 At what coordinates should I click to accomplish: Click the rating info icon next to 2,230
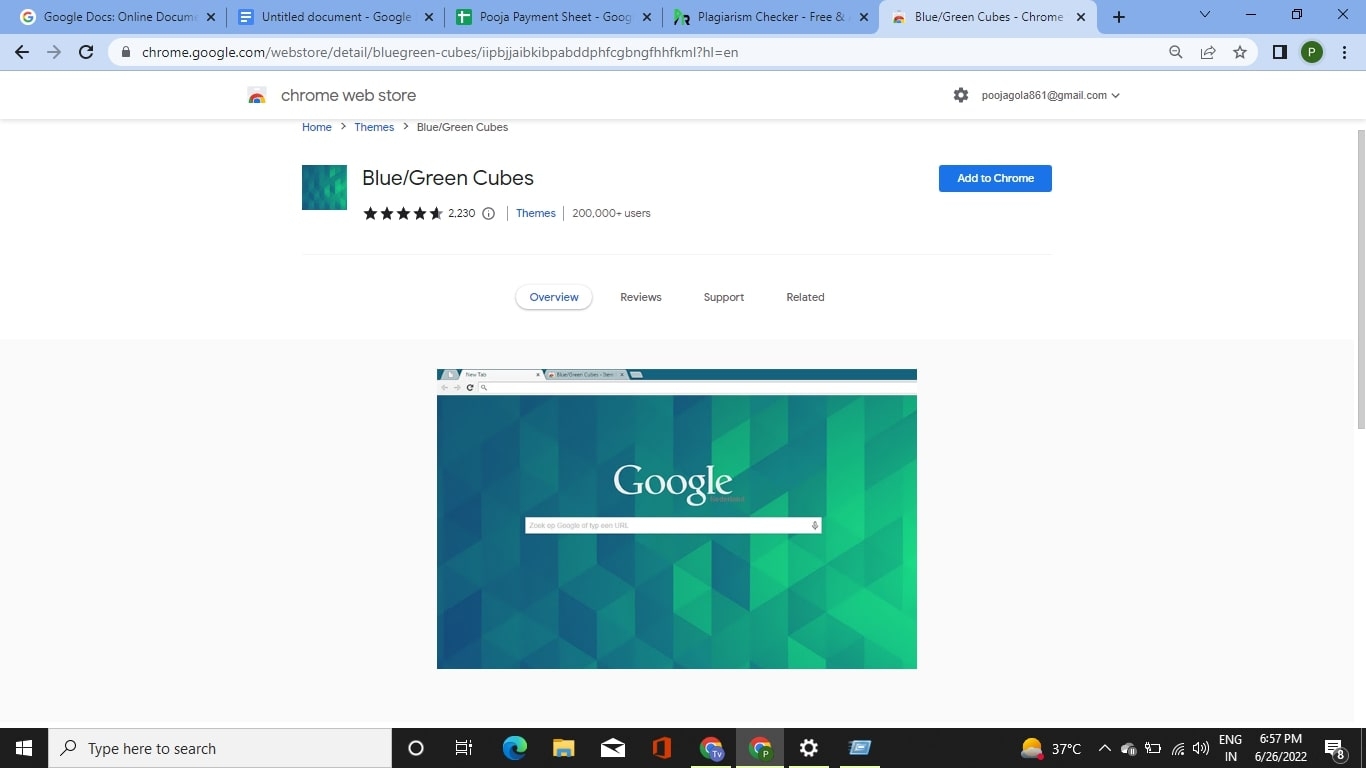(x=488, y=213)
